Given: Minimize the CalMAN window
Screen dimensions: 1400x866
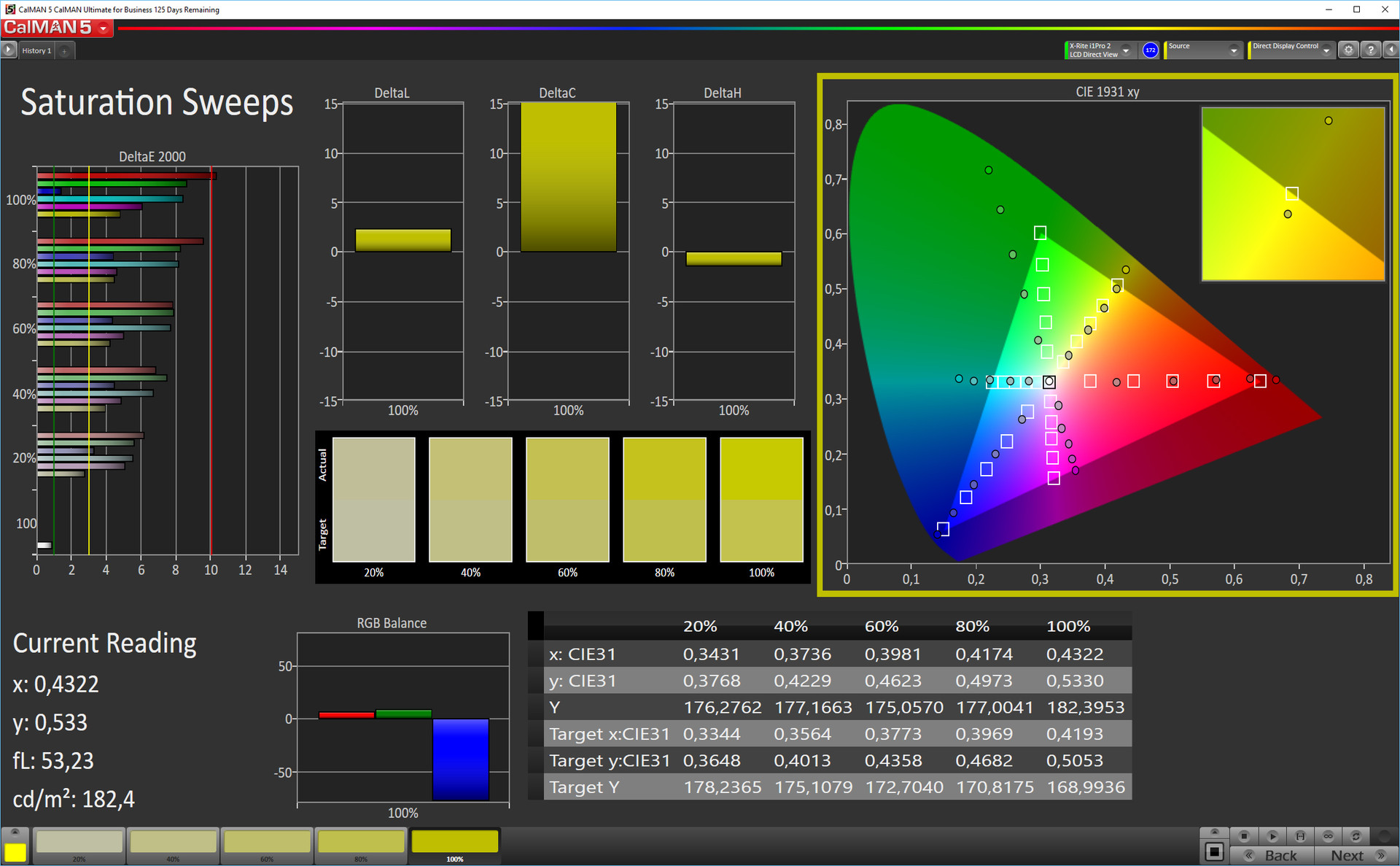Looking at the screenshot, I should (x=1329, y=9).
